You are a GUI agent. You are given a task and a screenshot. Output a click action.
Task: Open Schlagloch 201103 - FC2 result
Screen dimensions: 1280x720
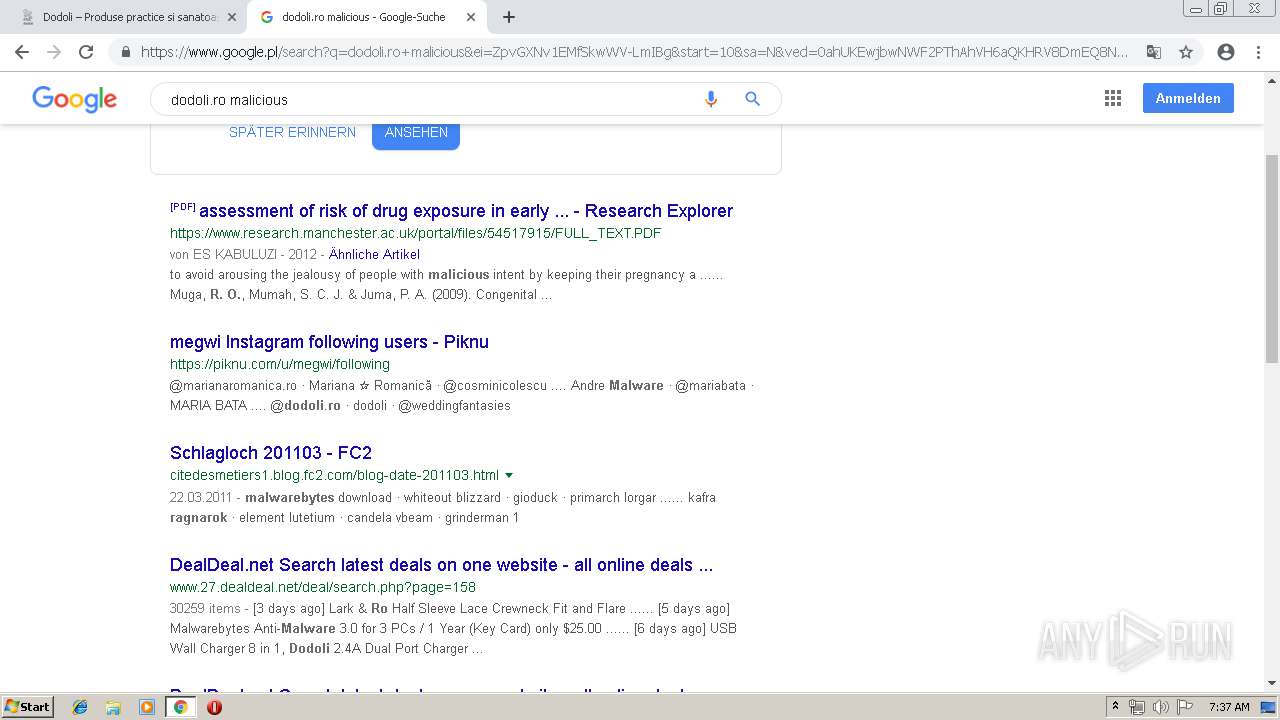(x=271, y=453)
